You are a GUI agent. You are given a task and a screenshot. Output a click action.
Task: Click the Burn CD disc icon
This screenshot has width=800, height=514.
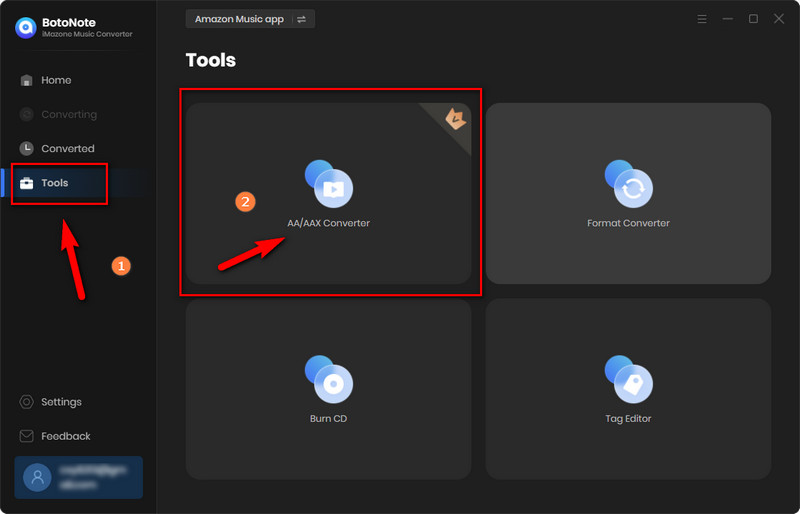pyautogui.click(x=329, y=379)
